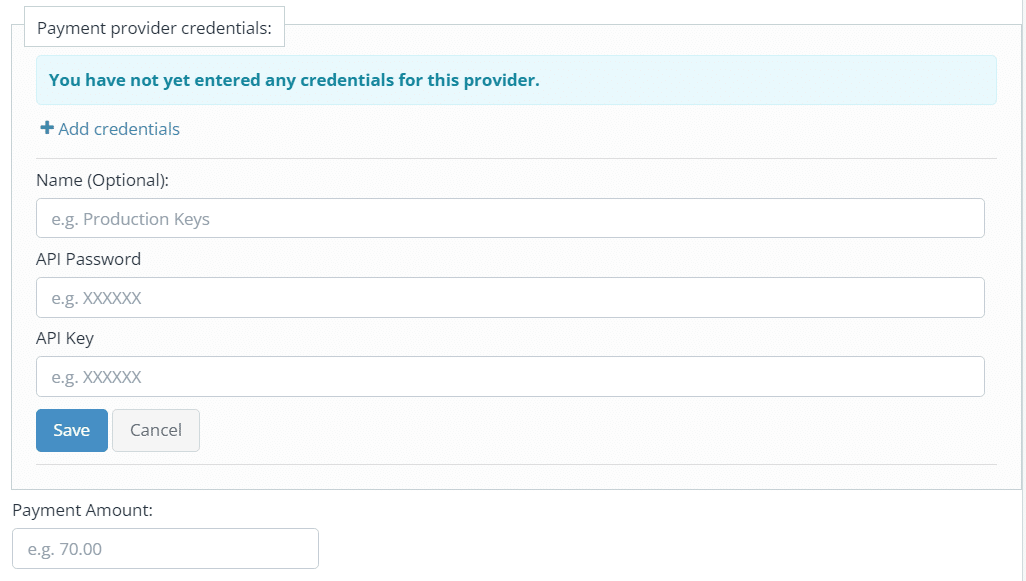The height and width of the screenshot is (581, 1026).
Task: Click the API Key label
Action: tap(65, 338)
